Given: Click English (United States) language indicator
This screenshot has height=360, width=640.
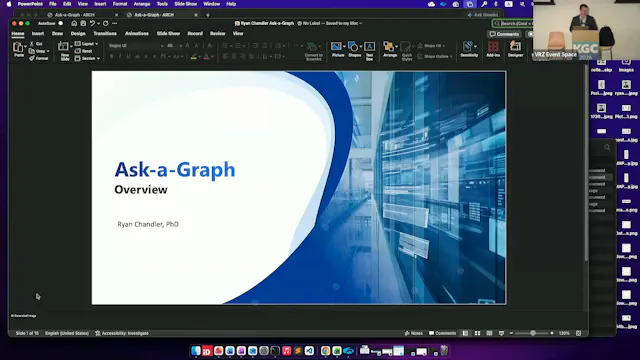Looking at the screenshot, I should 67,333.
